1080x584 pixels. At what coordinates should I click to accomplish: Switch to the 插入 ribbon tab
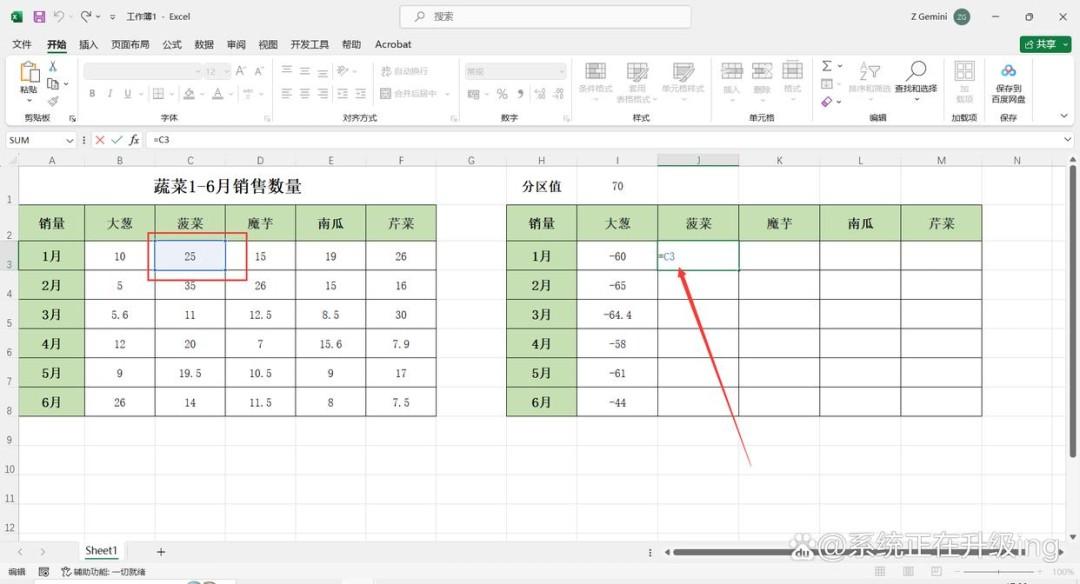(88, 44)
